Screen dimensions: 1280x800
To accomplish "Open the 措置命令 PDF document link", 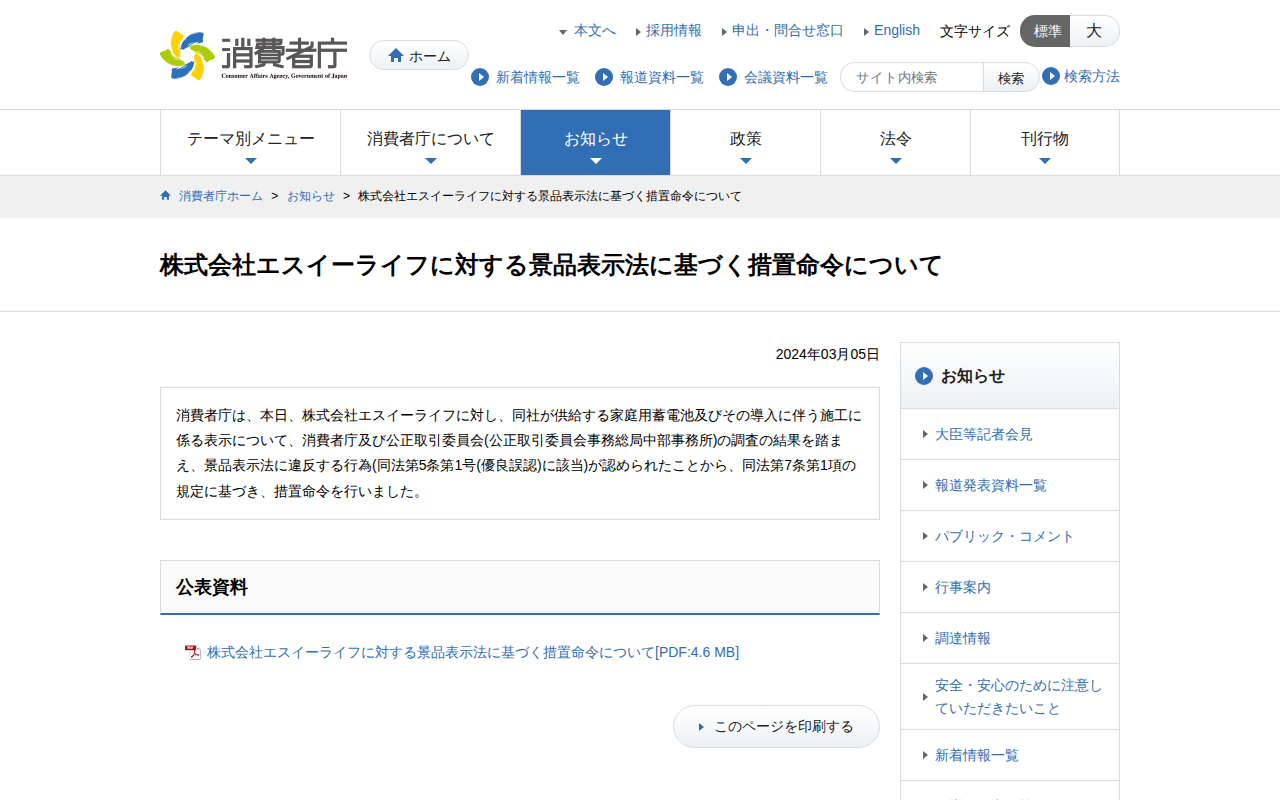I will click(472, 652).
